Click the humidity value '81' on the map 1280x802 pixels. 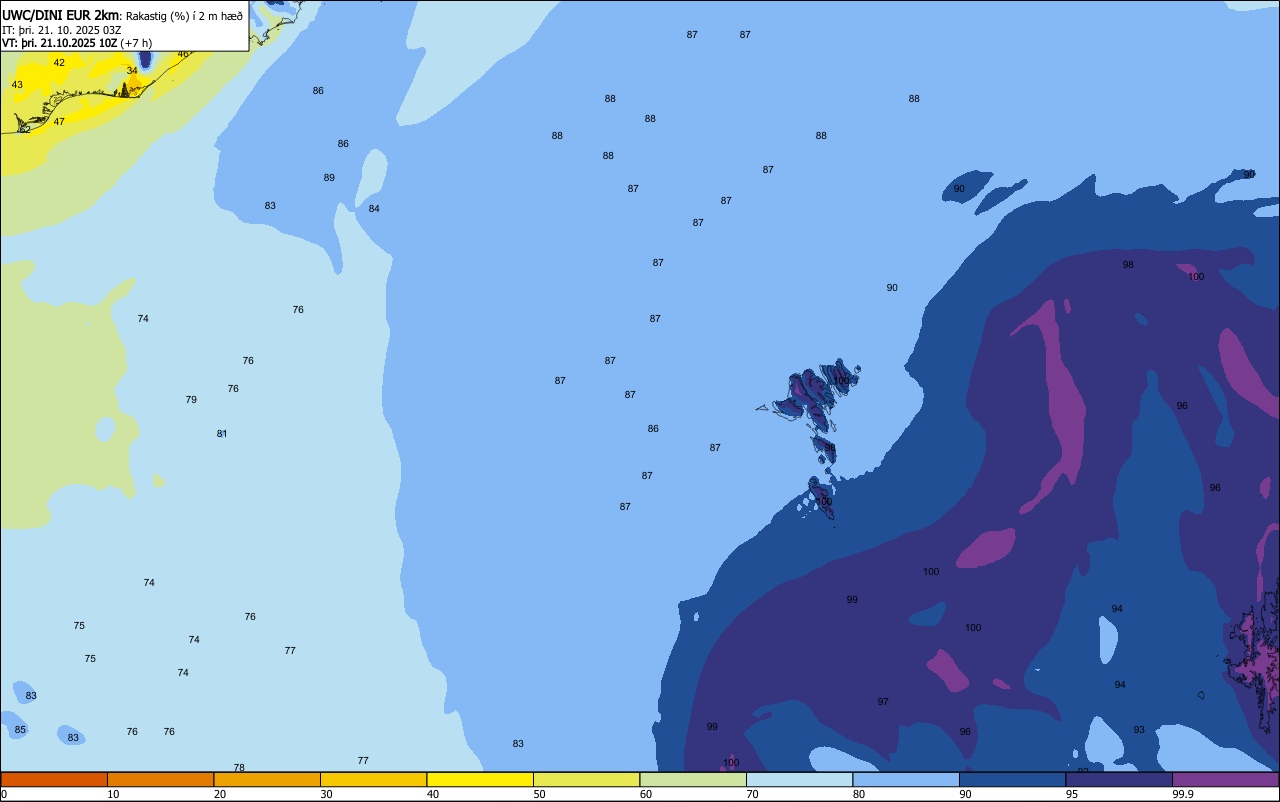click(222, 434)
